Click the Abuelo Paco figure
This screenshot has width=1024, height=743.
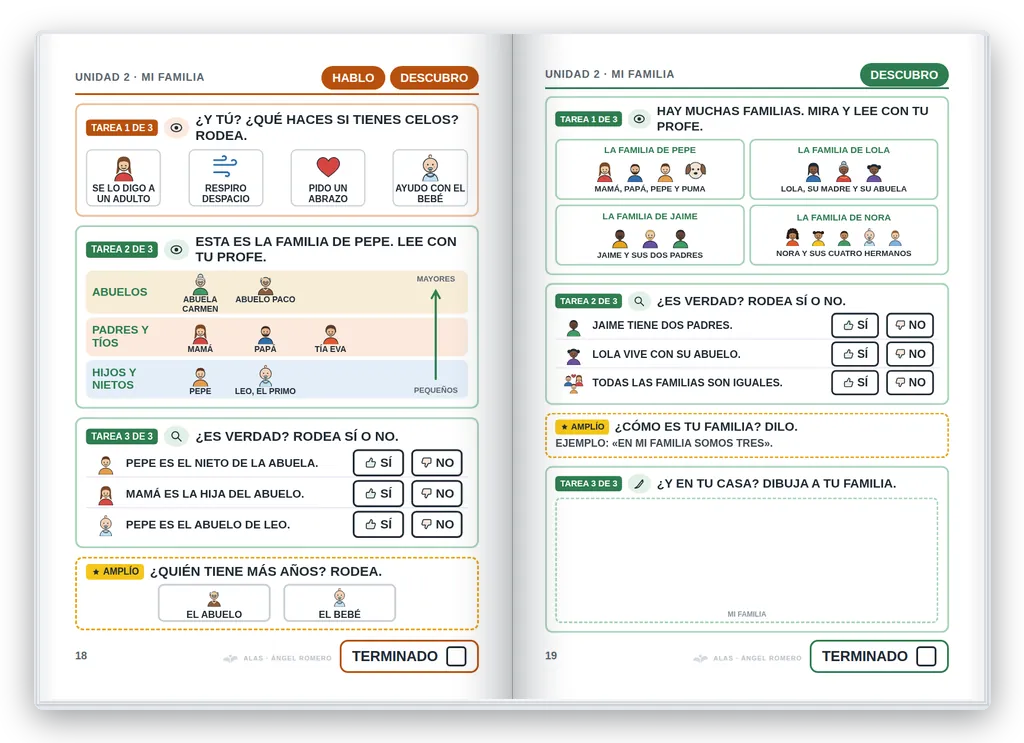[265, 285]
